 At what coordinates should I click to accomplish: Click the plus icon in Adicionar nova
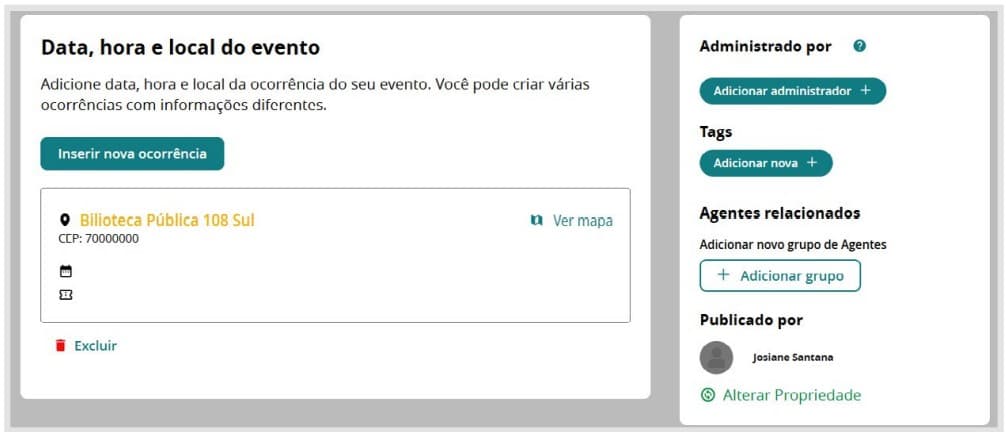(812, 163)
